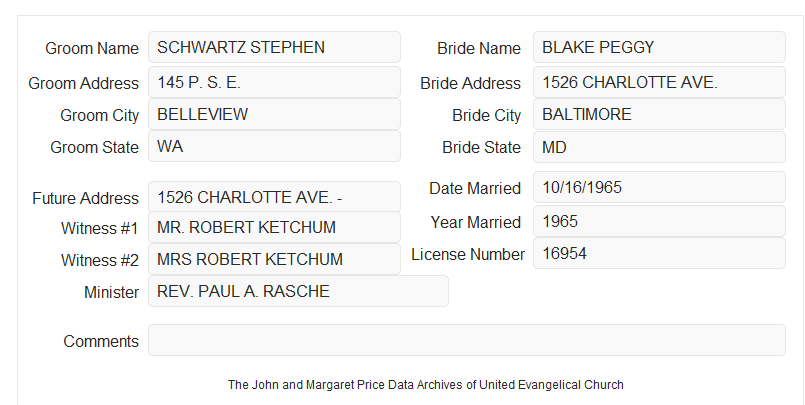The width and height of the screenshot is (805, 405).
Task: Click the License Number field
Action: coord(659,253)
